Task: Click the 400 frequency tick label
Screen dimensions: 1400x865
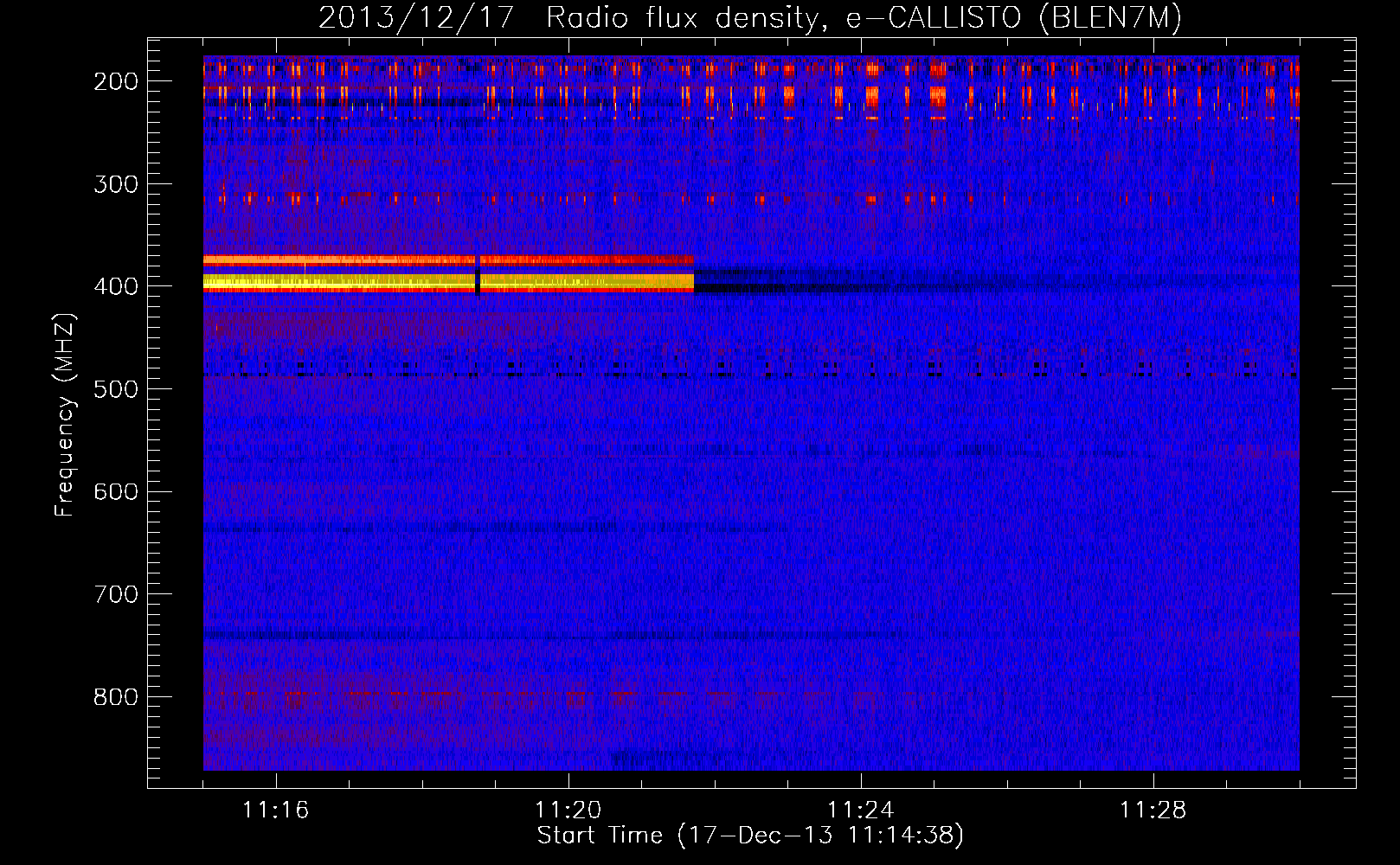Action: coord(115,286)
